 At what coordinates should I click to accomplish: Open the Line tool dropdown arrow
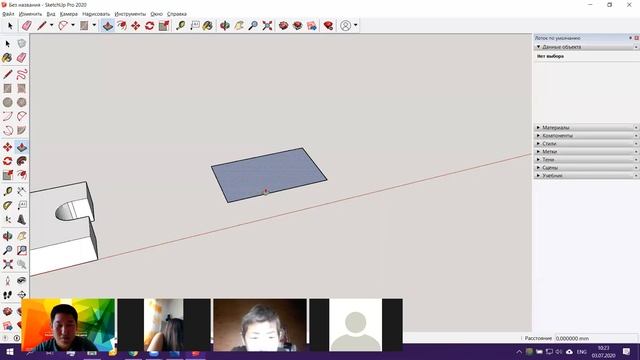point(51,25)
